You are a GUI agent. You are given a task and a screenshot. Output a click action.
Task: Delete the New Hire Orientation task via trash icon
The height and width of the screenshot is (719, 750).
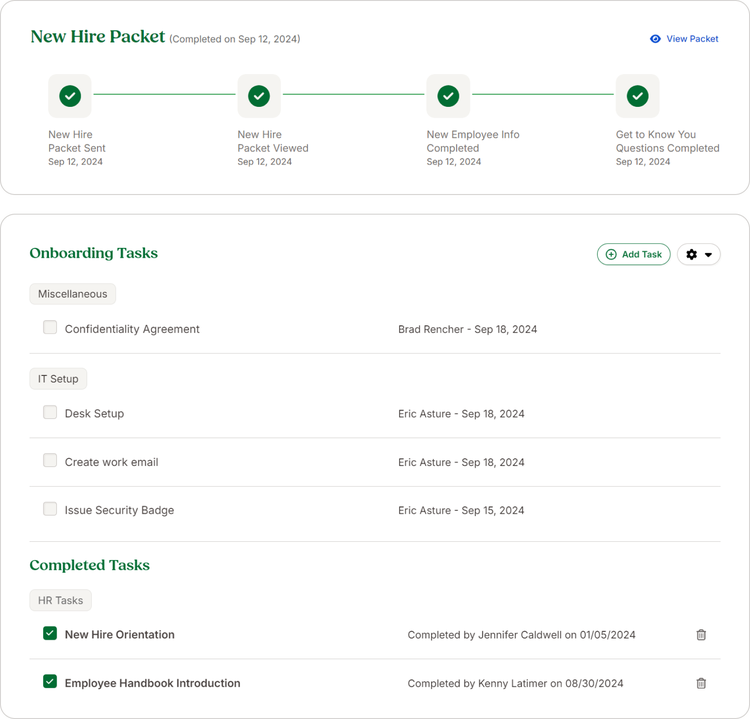pyautogui.click(x=701, y=635)
